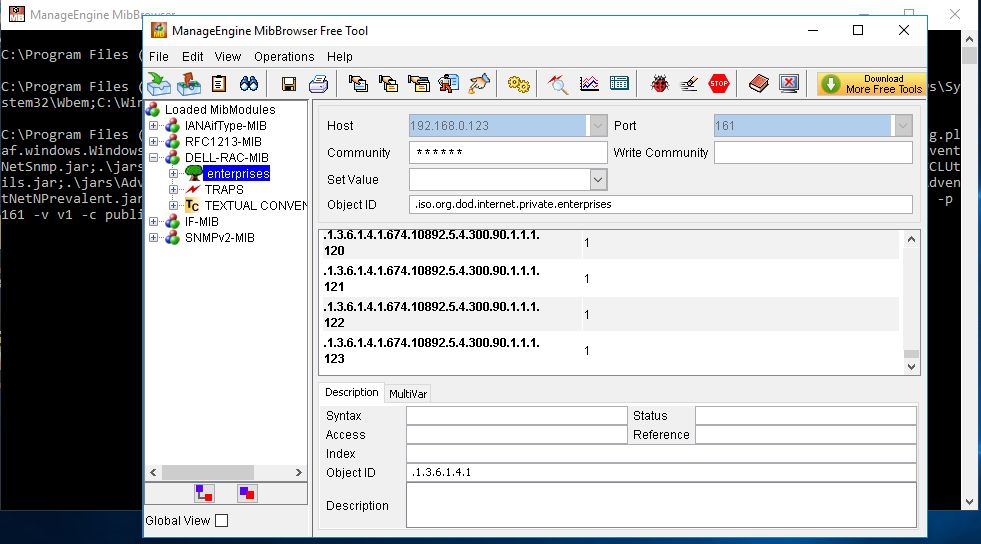The height and width of the screenshot is (544, 981).
Task: Click Download More Free Tools button
Action: point(872,84)
